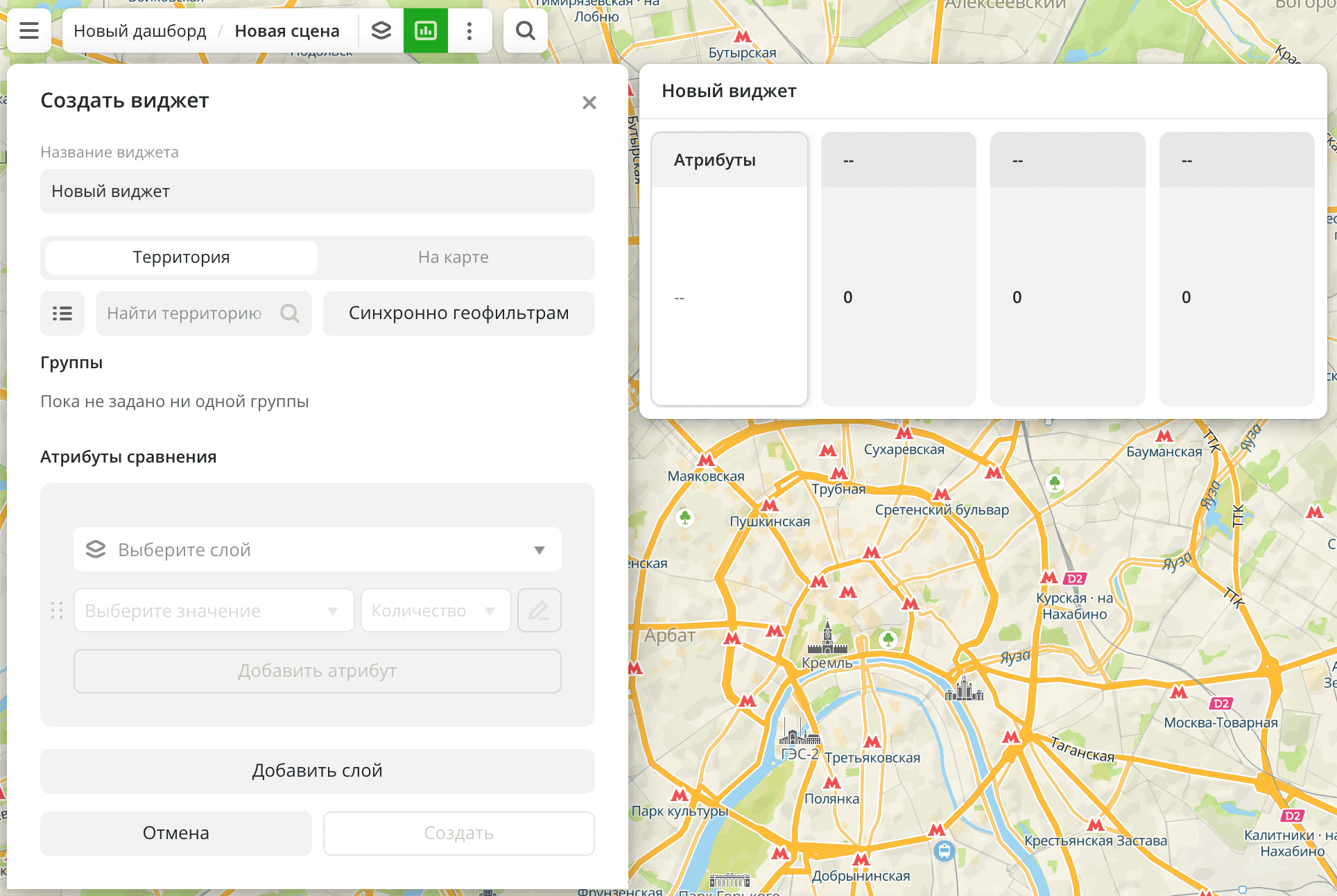The height and width of the screenshot is (896, 1337).
Task: Click Полянка metro icon on map
Action: click(832, 783)
